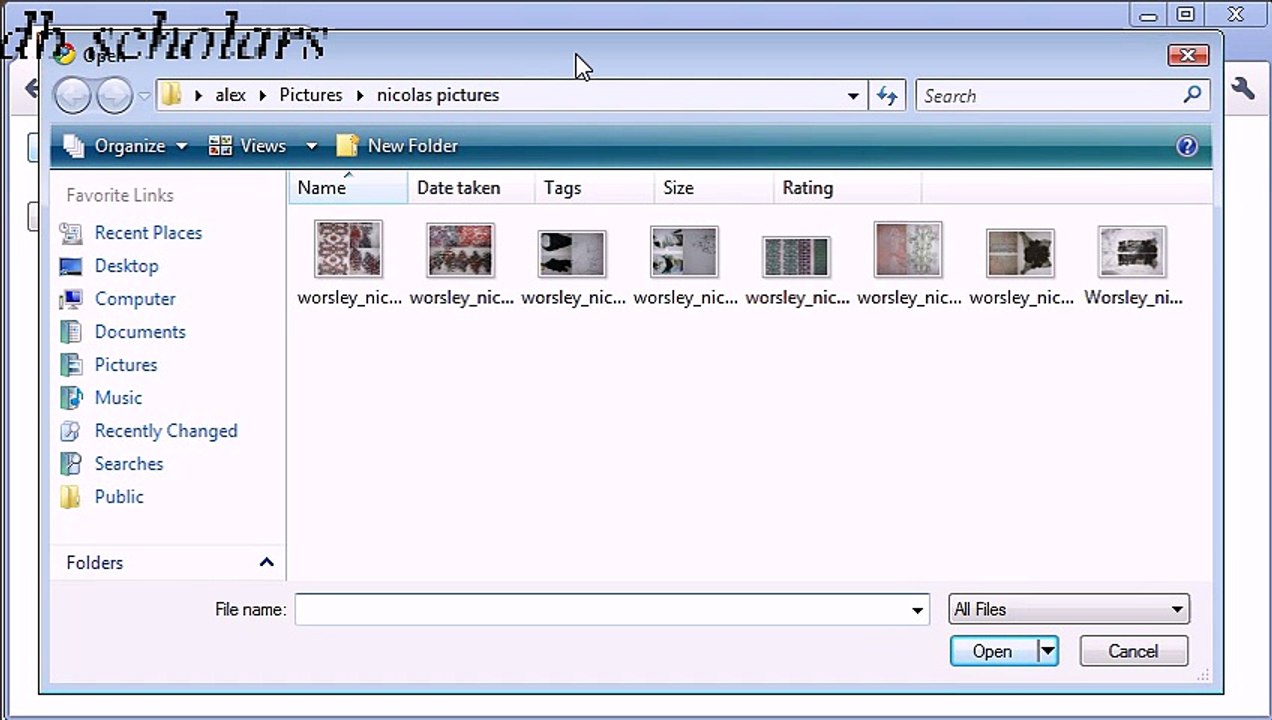Select the capitalized 'Worsley_ni...' thumbnail
The image size is (1272, 720).
(x=1132, y=251)
